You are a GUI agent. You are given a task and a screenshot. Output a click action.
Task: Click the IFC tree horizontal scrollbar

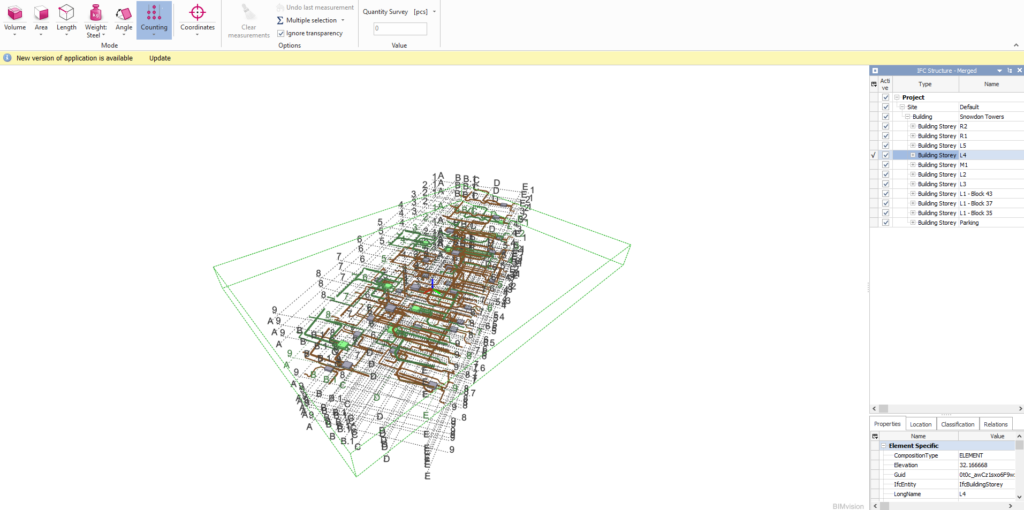[x=940, y=409]
